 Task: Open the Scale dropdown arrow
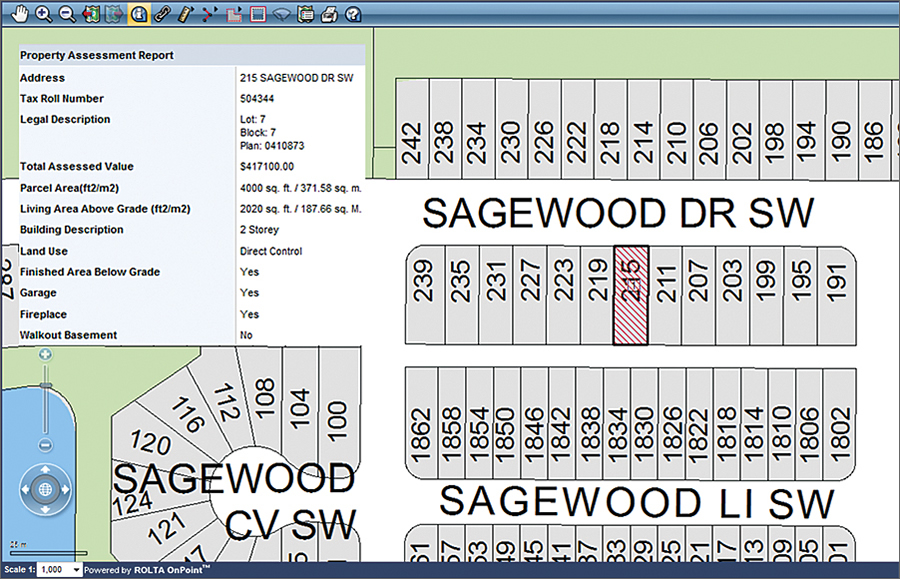click(x=76, y=570)
